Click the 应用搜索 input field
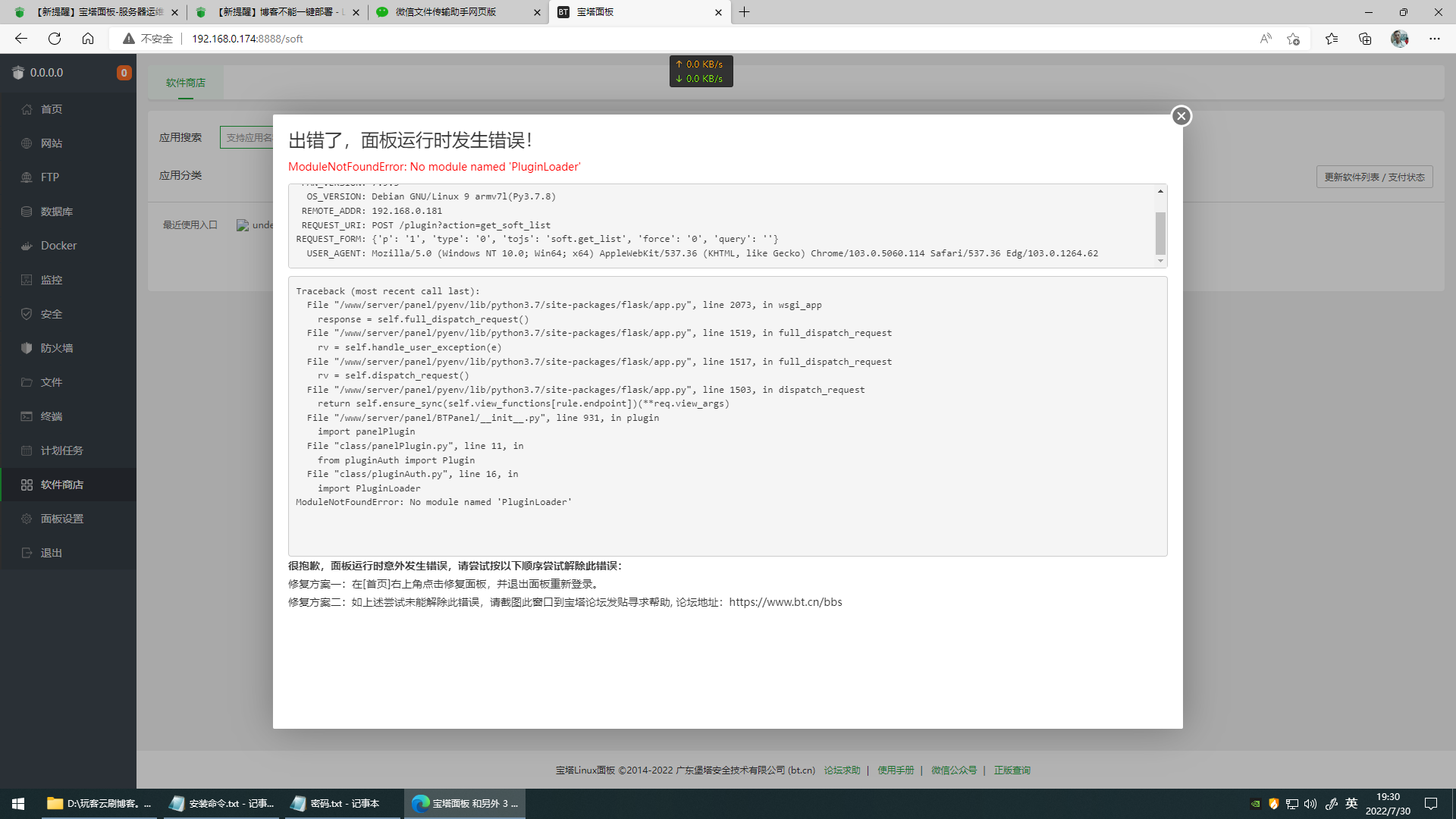 click(x=246, y=137)
